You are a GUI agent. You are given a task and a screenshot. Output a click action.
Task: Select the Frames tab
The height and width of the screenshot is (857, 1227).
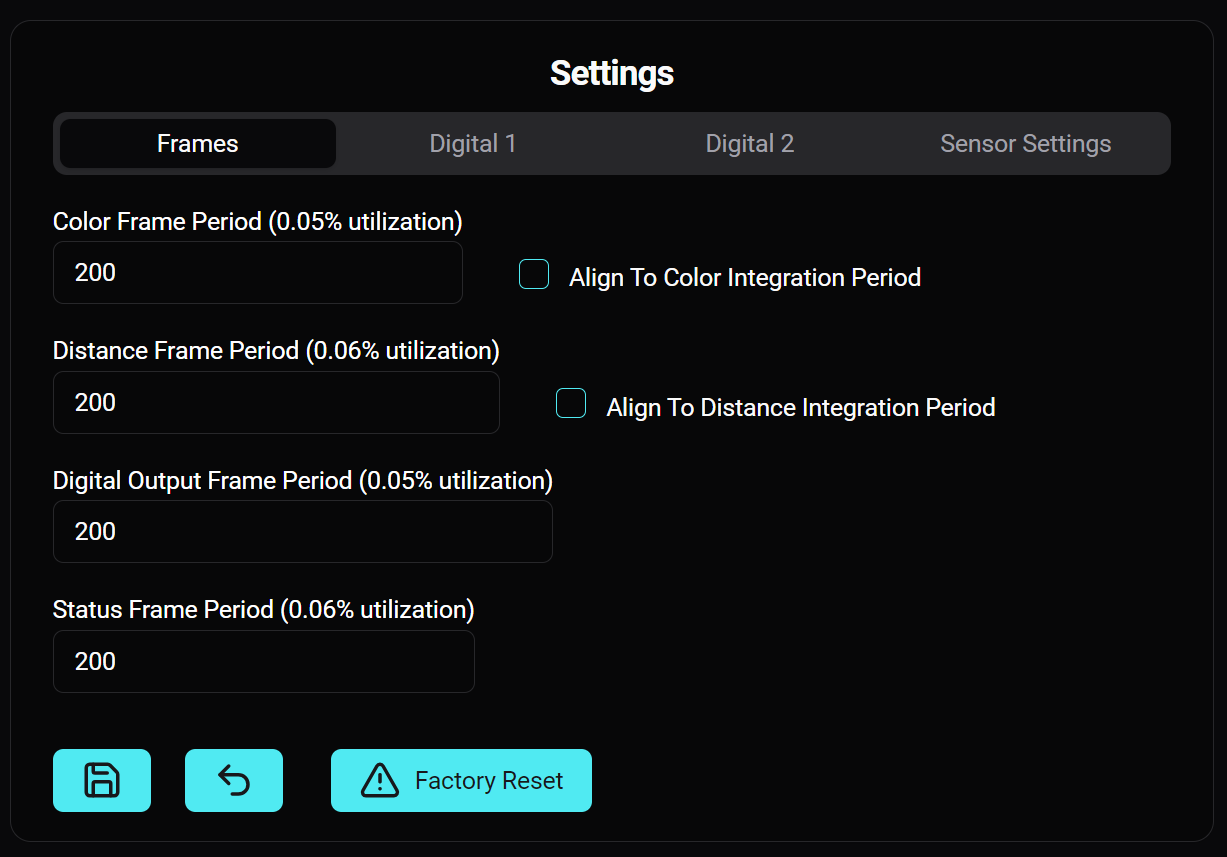coord(196,143)
